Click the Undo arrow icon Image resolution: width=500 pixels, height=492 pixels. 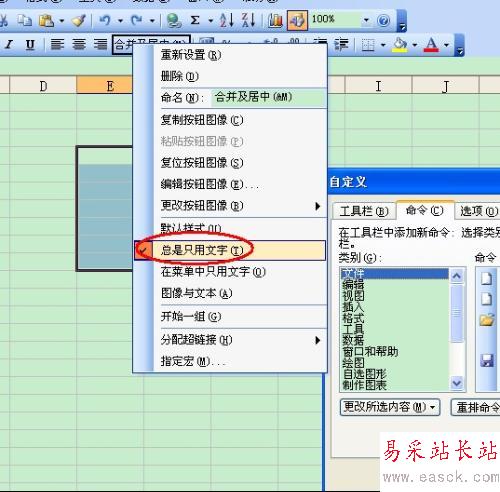click(105, 21)
